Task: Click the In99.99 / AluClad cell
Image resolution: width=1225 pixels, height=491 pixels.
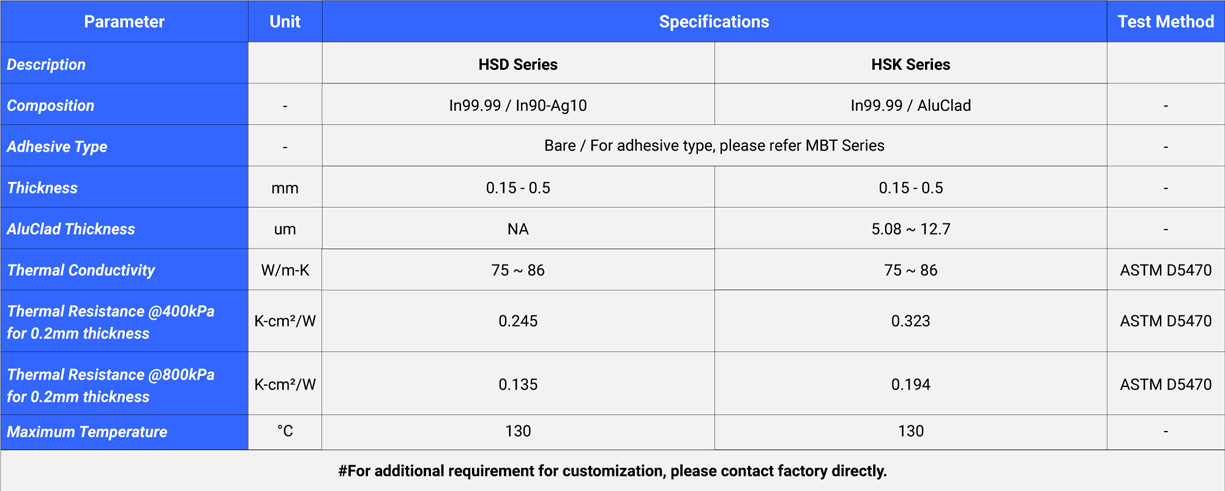Action: point(910,105)
